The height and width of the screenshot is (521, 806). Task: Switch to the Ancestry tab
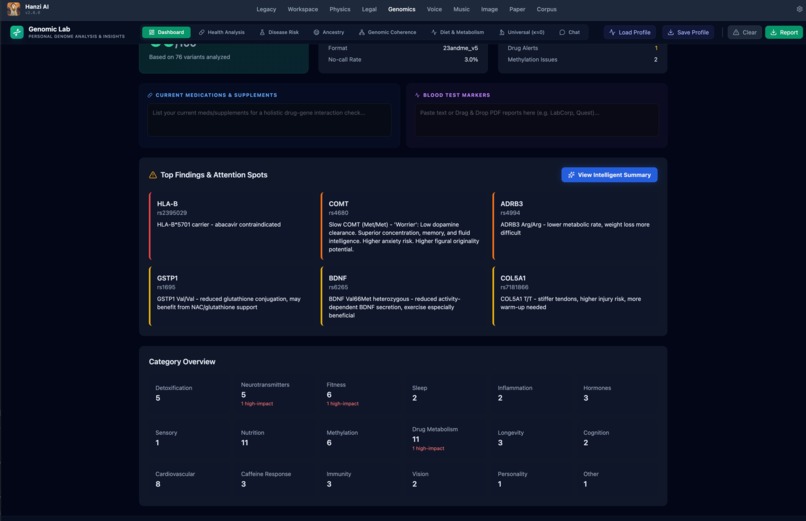click(328, 32)
